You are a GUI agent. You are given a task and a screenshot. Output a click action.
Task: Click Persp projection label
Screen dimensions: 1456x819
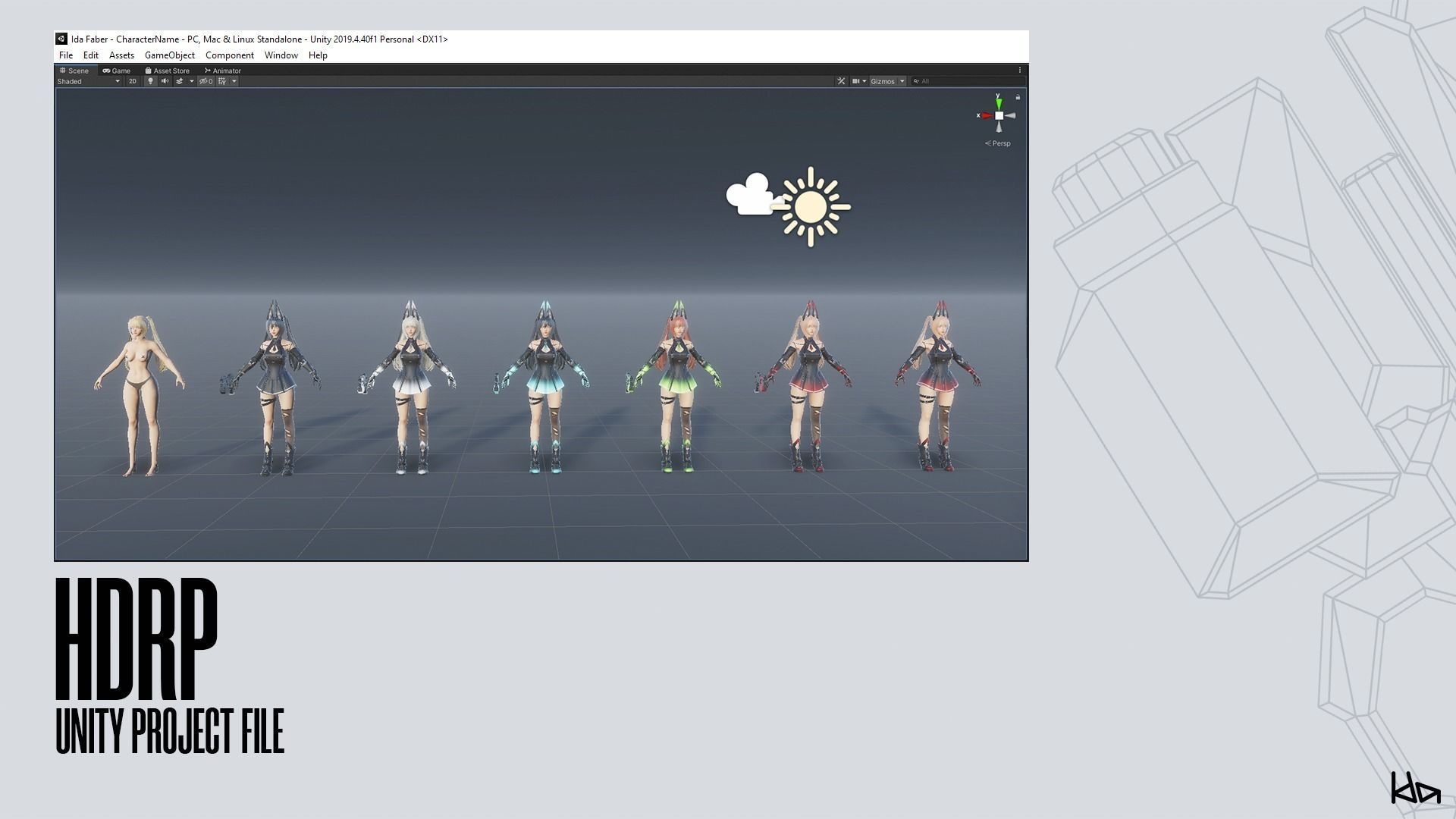point(1001,143)
